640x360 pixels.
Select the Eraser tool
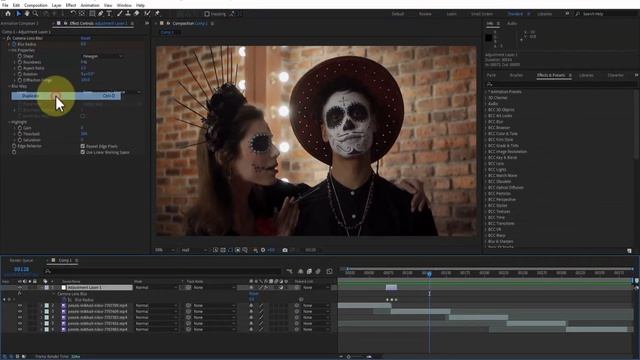pyautogui.click(x=137, y=13)
